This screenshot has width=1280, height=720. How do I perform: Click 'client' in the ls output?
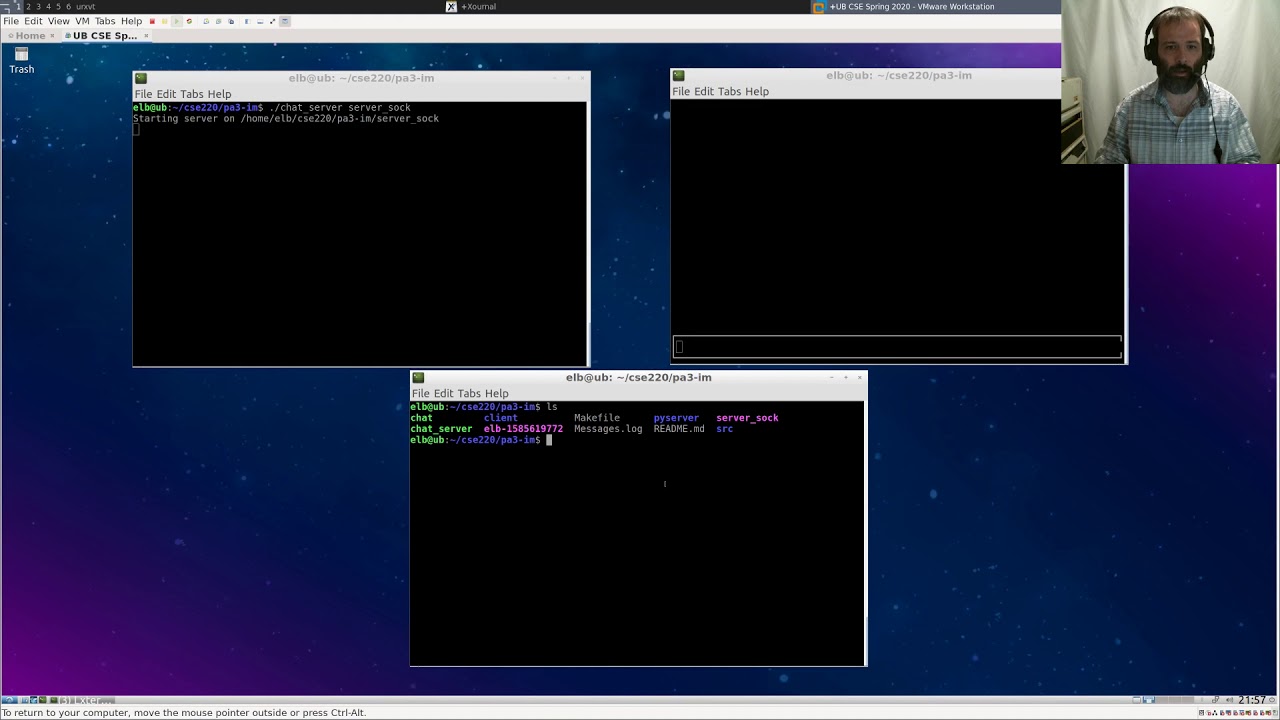[x=501, y=418]
